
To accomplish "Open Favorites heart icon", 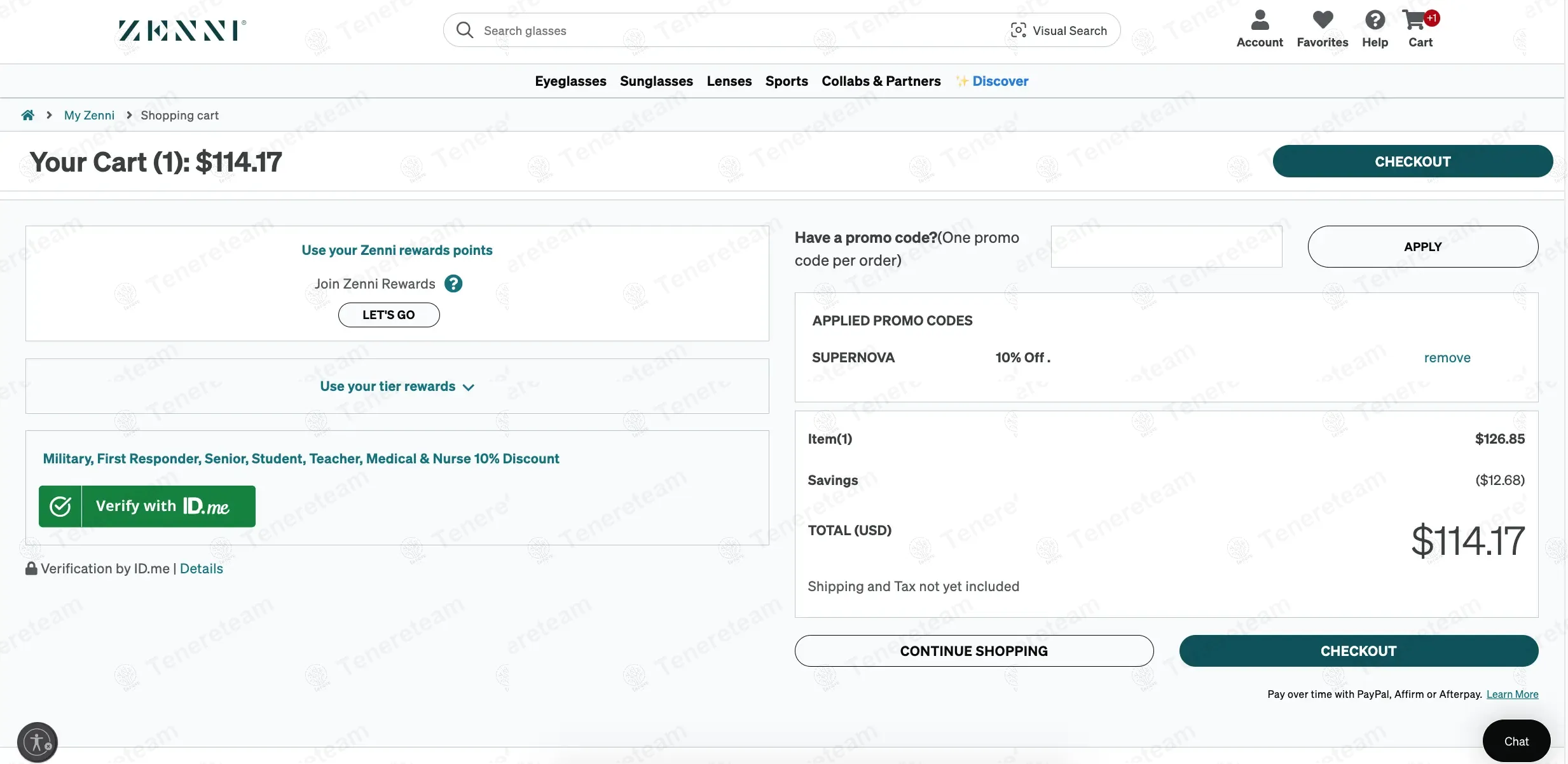I will (1323, 20).
